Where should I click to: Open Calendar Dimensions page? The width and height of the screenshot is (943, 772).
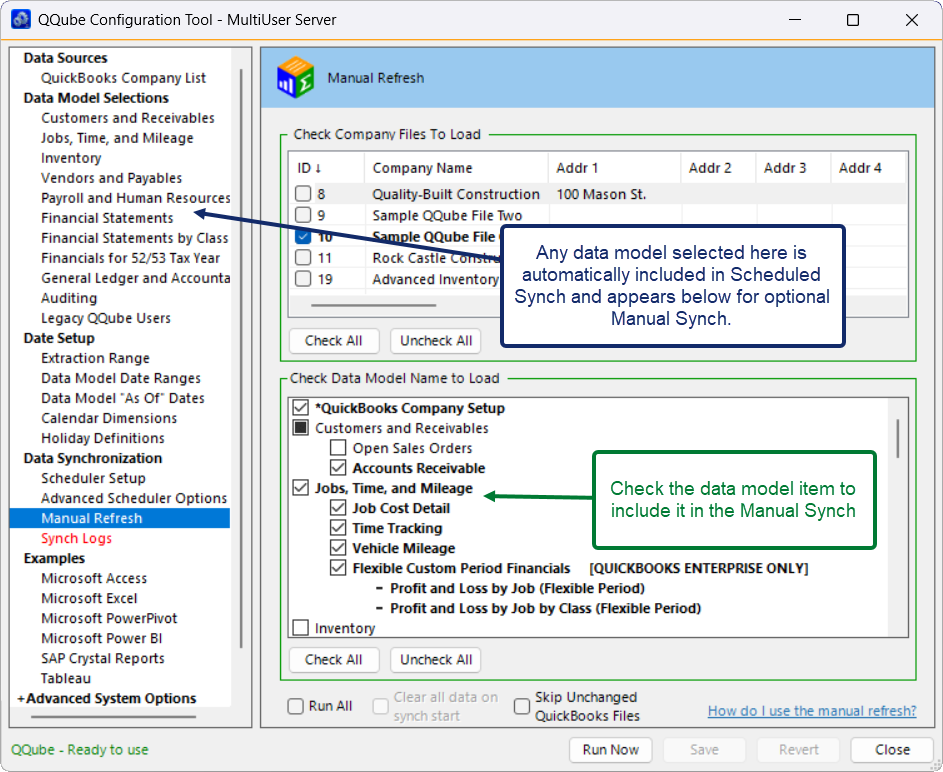[109, 418]
